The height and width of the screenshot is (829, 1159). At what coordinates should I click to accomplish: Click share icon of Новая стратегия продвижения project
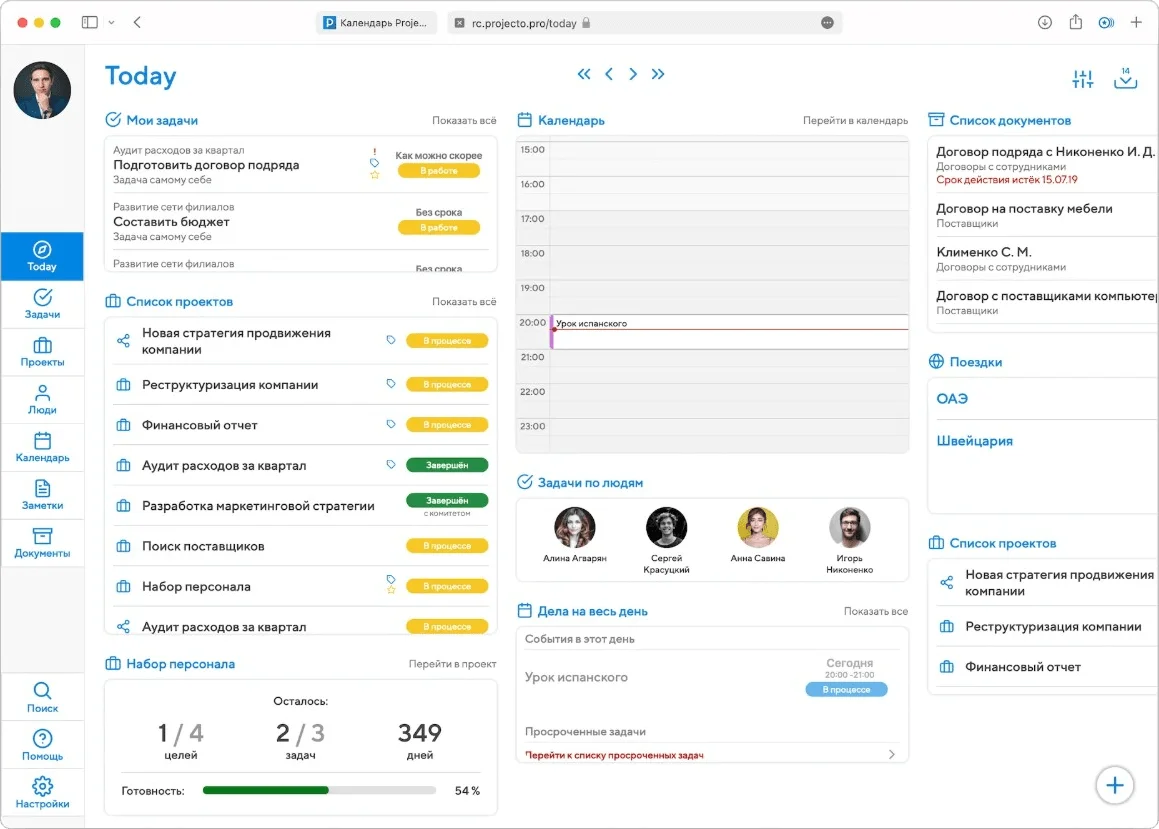123,341
